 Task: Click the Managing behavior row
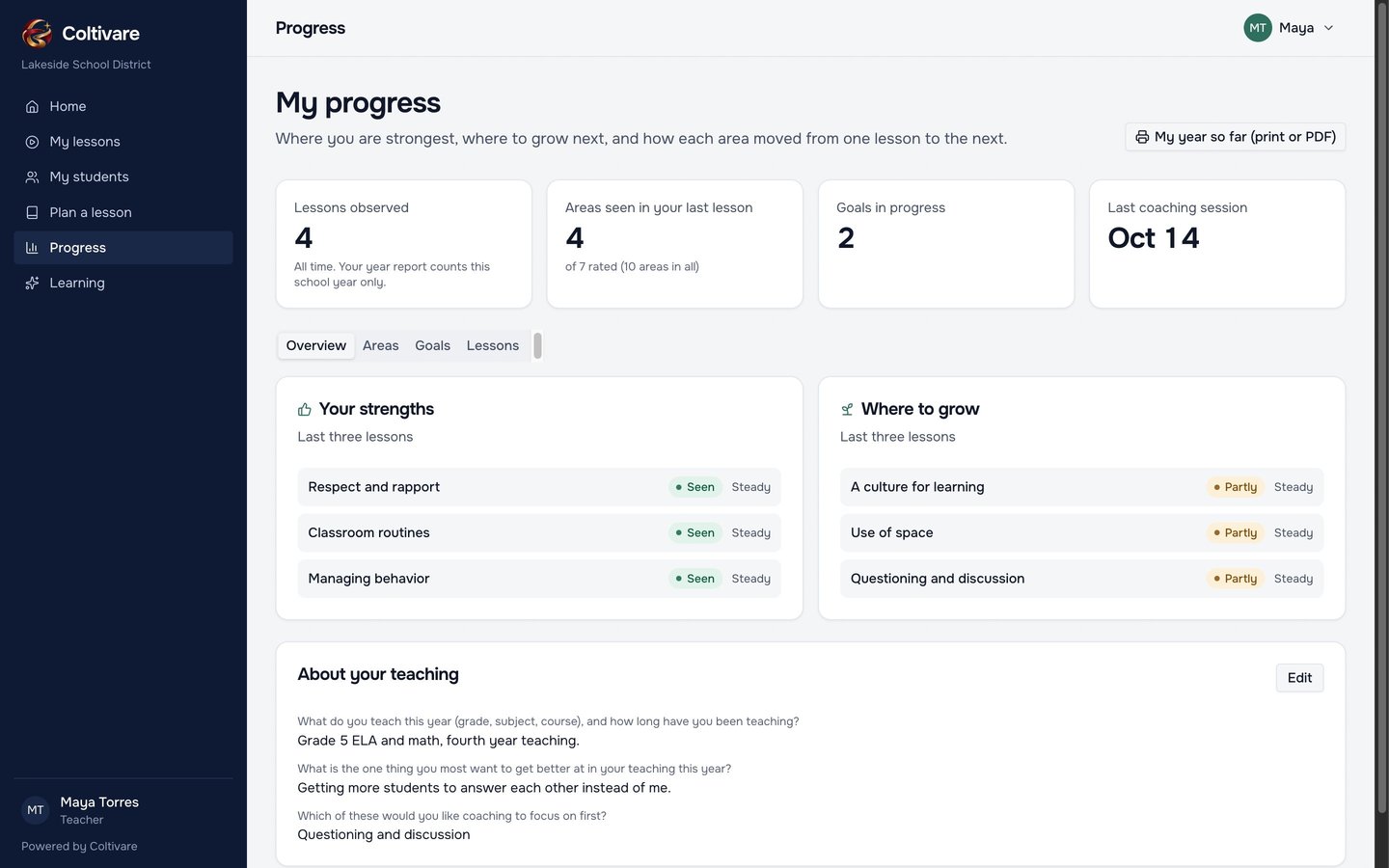(539, 579)
